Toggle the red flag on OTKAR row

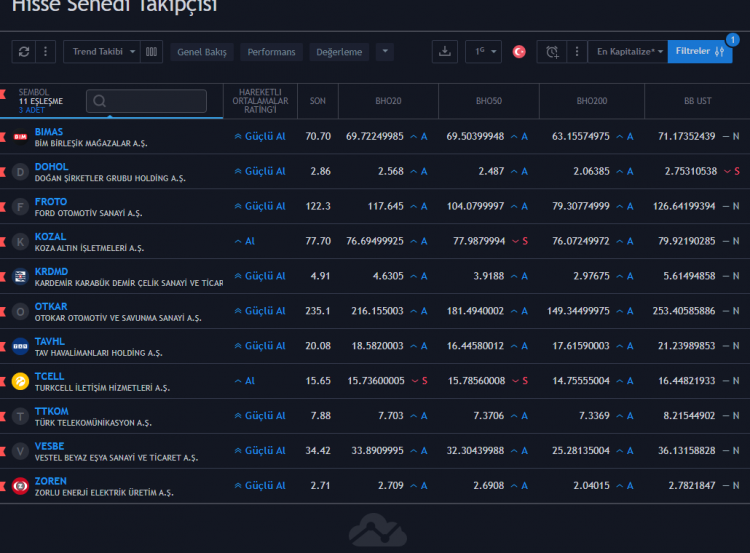pyautogui.click(x=3, y=311)
